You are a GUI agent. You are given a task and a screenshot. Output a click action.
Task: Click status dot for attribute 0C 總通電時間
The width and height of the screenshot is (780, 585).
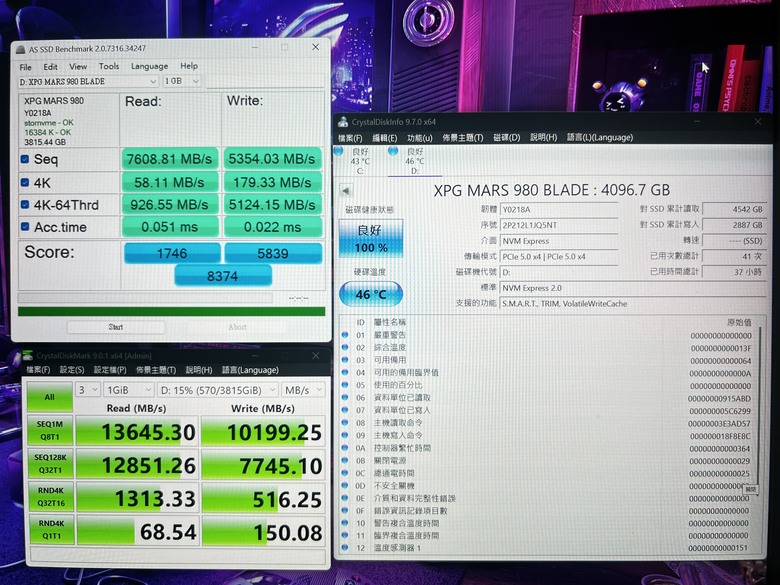coord(345,473)
